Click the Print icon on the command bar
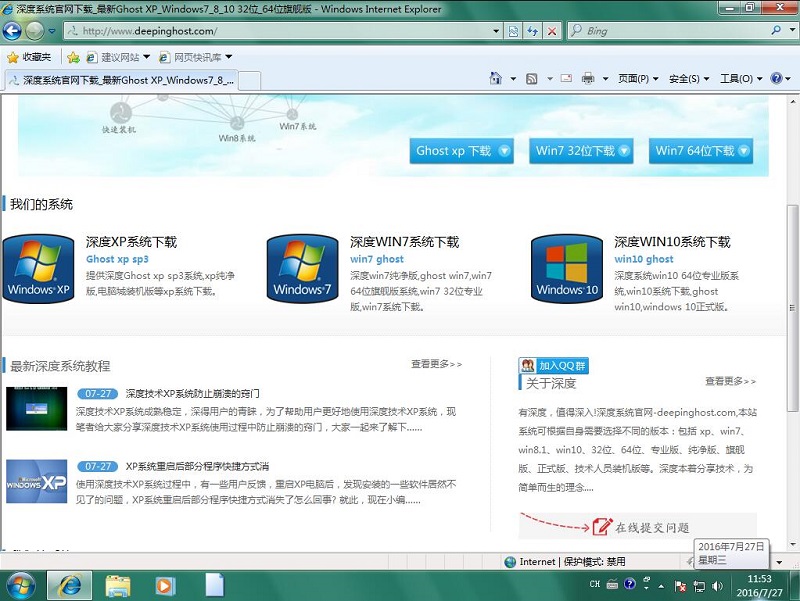The width and height of the screenshot is (800, 601). click(x=587, y=78)
